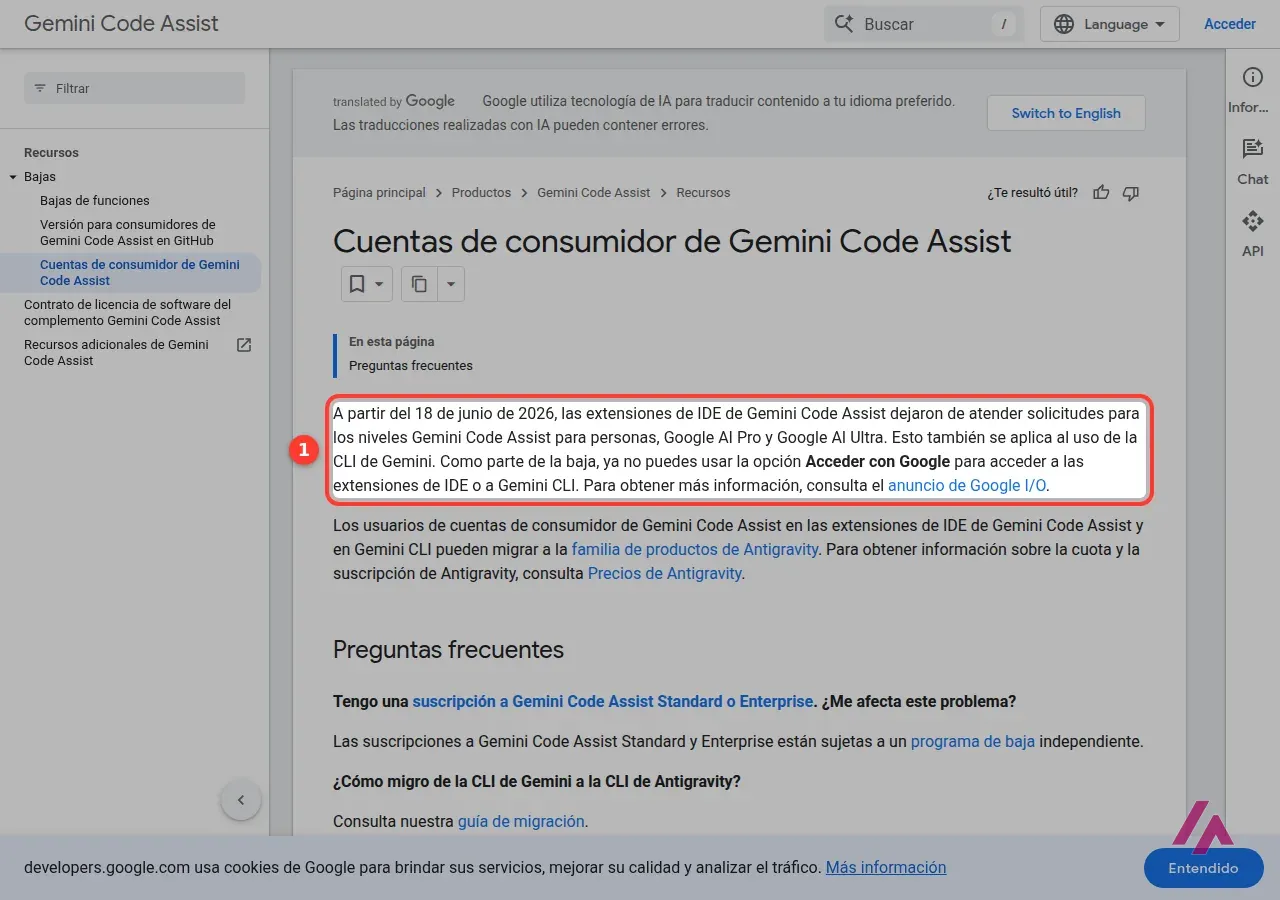This screenshot has width=1280, height=900.
Task: Open suscripción a Gemini Code Assist Standard link
Action: 613,702
